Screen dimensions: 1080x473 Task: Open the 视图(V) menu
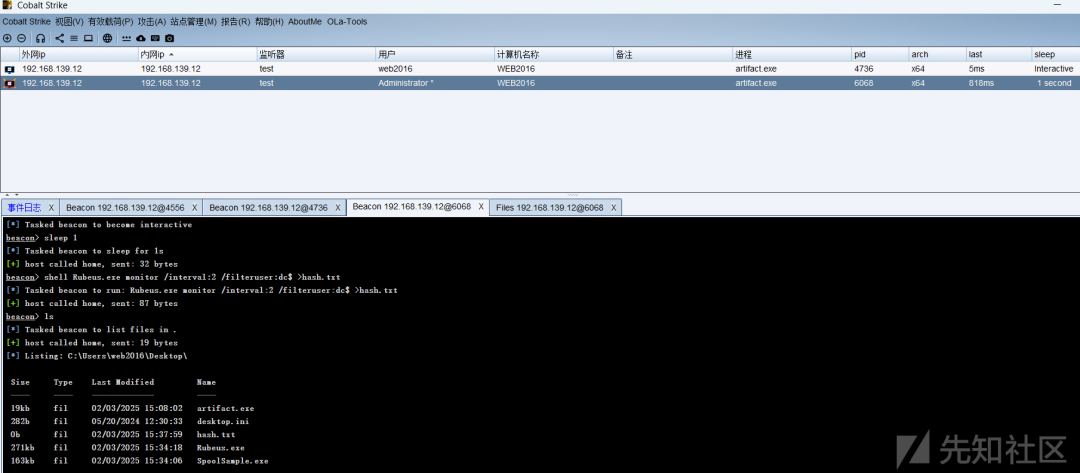click(70, 21)
